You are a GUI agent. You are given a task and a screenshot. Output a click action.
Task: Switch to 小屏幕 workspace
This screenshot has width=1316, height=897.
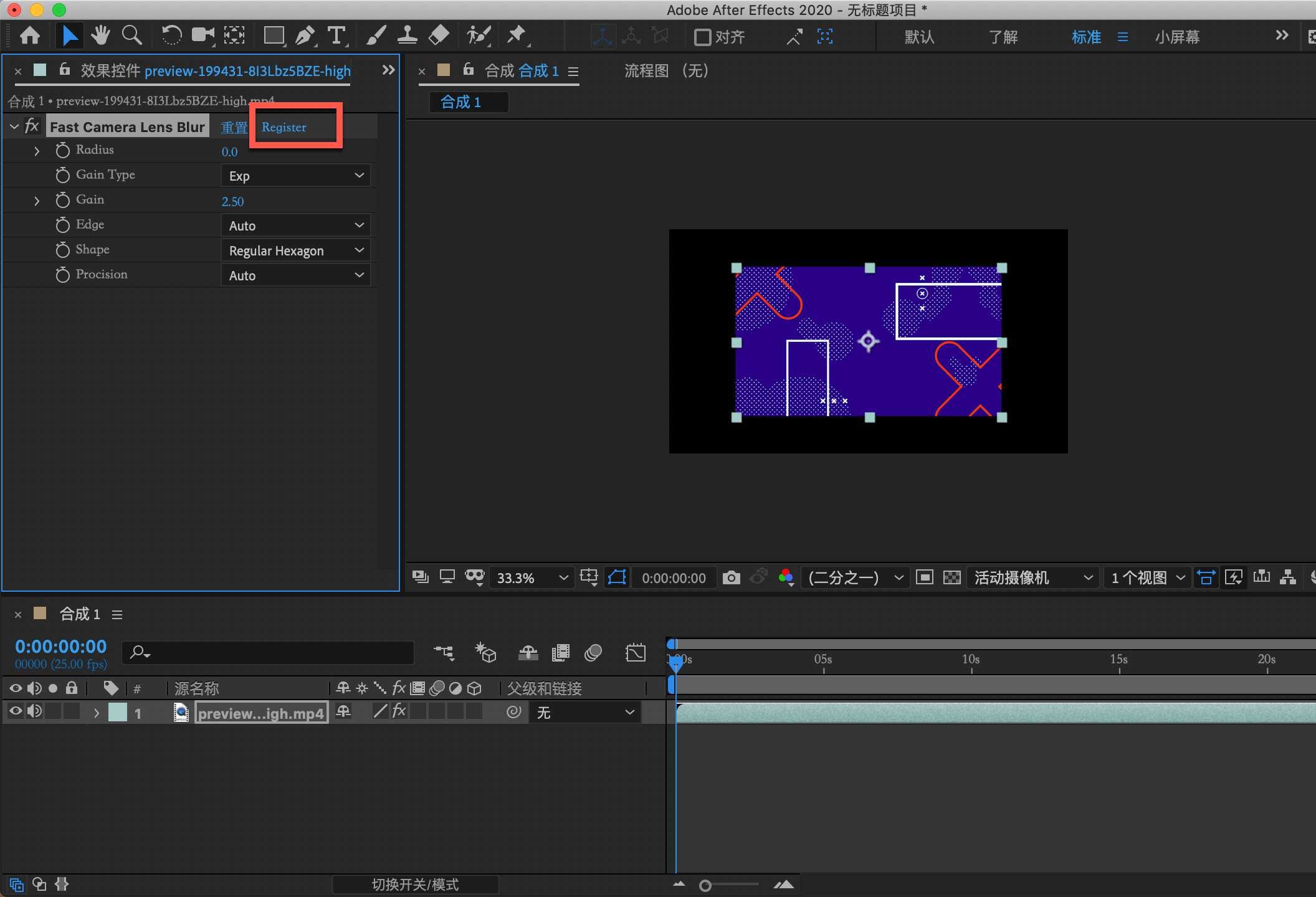coord(1177,37)
